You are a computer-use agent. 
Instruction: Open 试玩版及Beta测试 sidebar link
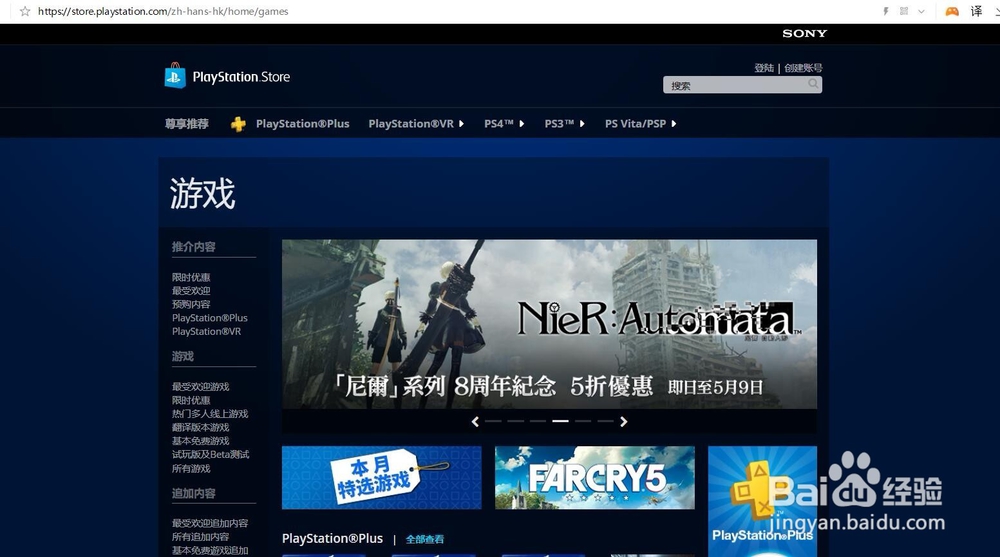(210, 454)
